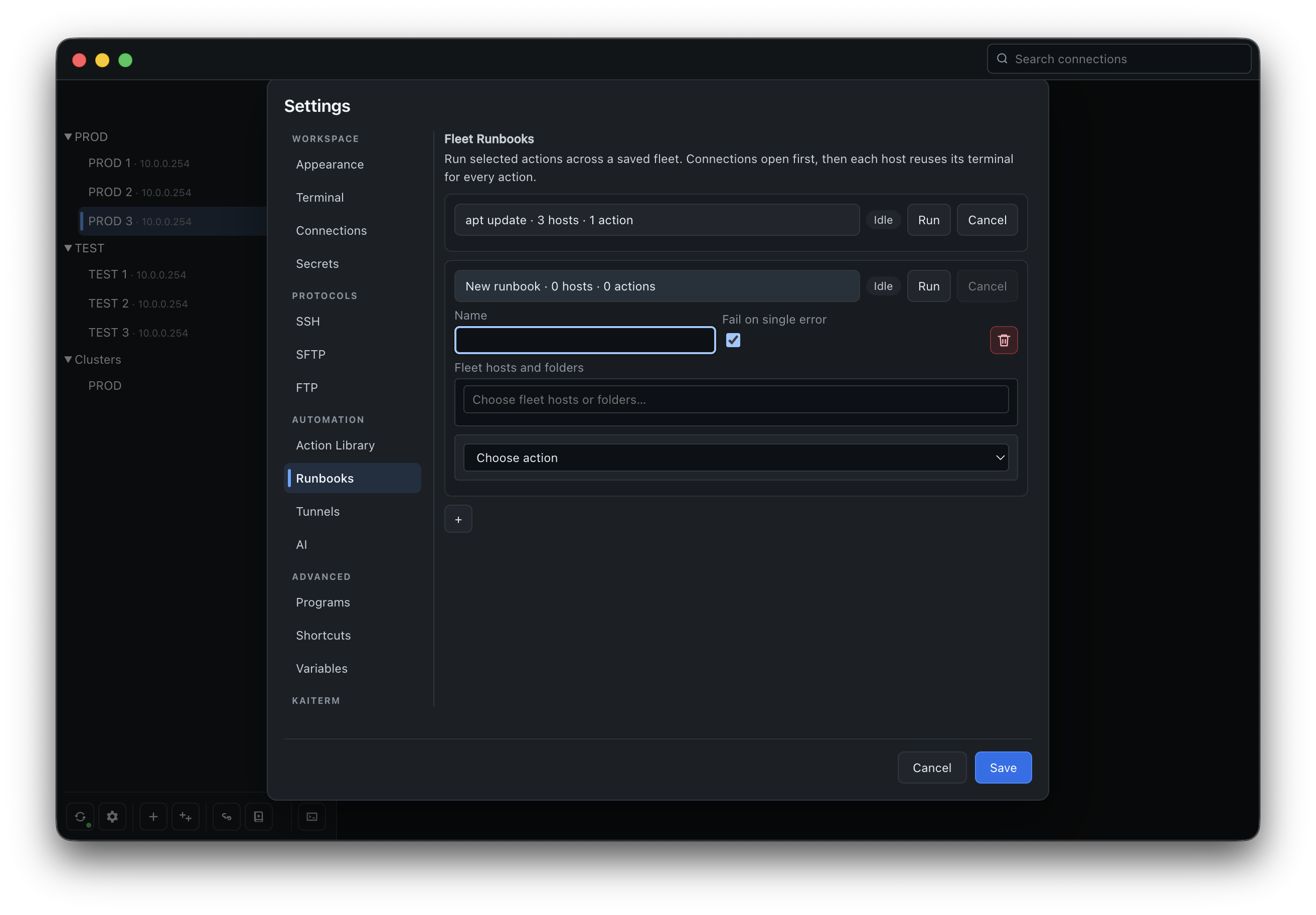
Task: Open the FTP protocol settings
Action: (353, 388)
